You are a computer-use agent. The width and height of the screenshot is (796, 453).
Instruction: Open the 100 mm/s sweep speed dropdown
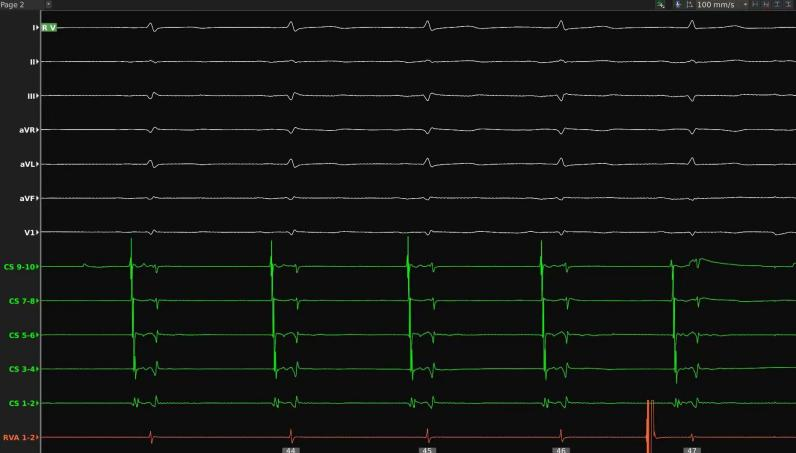point(715,5)
